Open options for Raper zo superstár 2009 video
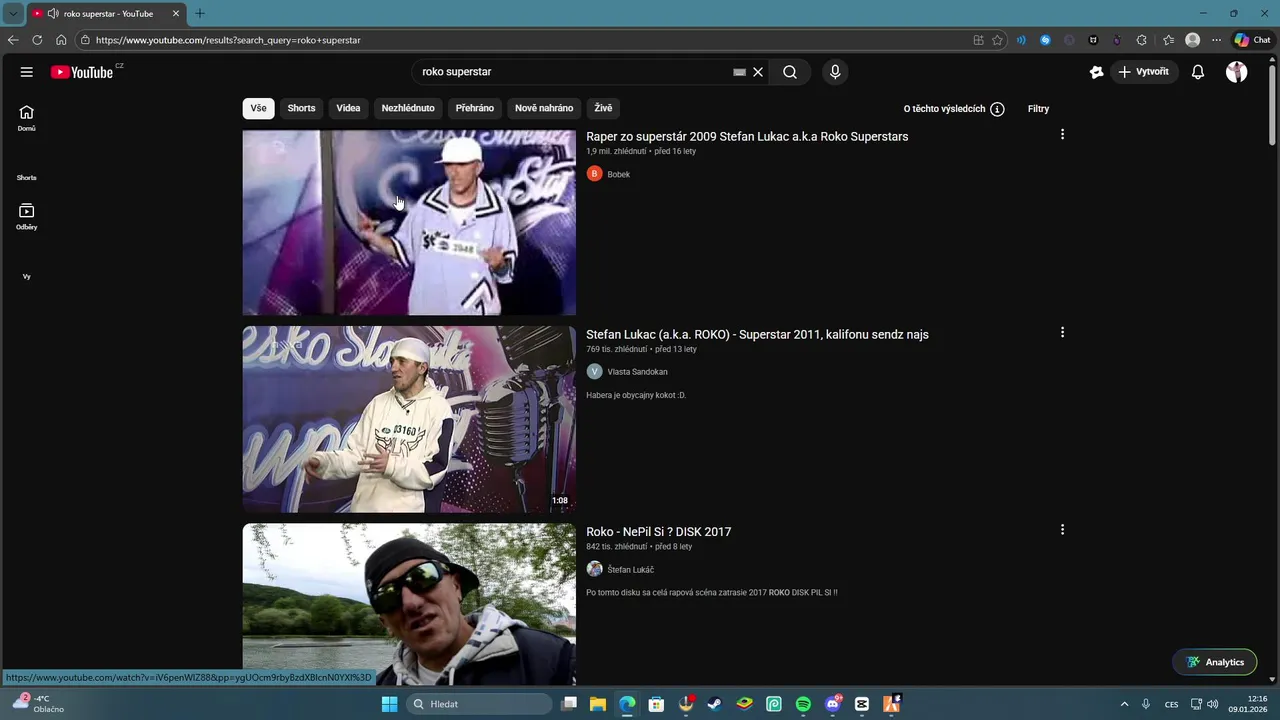 1062,134
